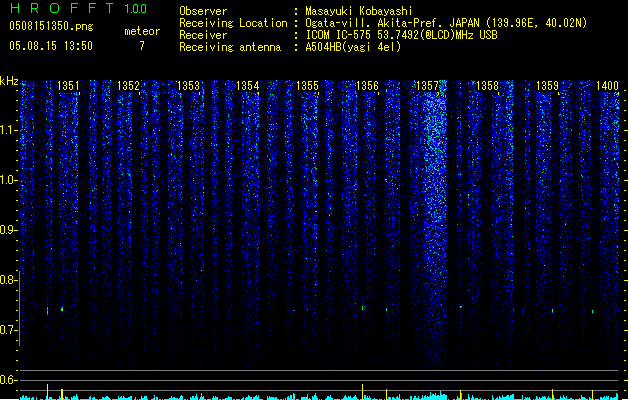Click the 1356 time marker
The height and width of the screenshot is (400, 629).
(367, 86)
